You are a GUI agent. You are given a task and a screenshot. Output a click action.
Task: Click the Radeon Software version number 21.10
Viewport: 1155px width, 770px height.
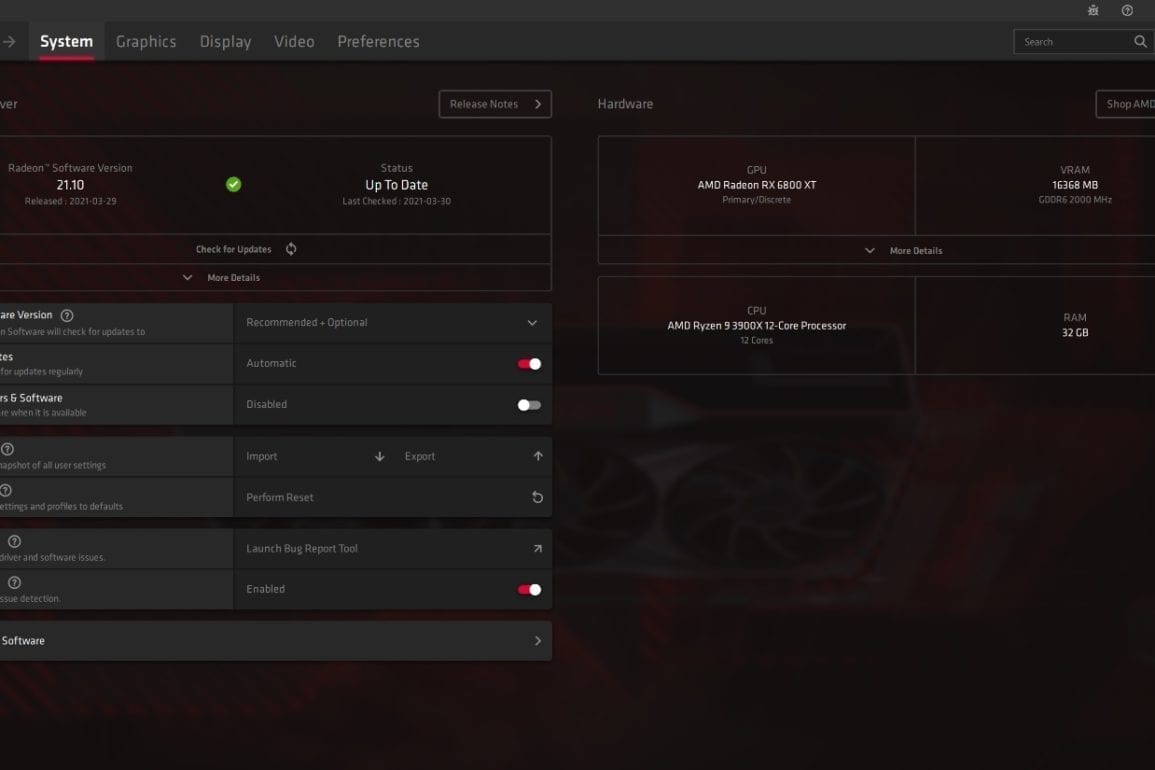pos(70,185)
